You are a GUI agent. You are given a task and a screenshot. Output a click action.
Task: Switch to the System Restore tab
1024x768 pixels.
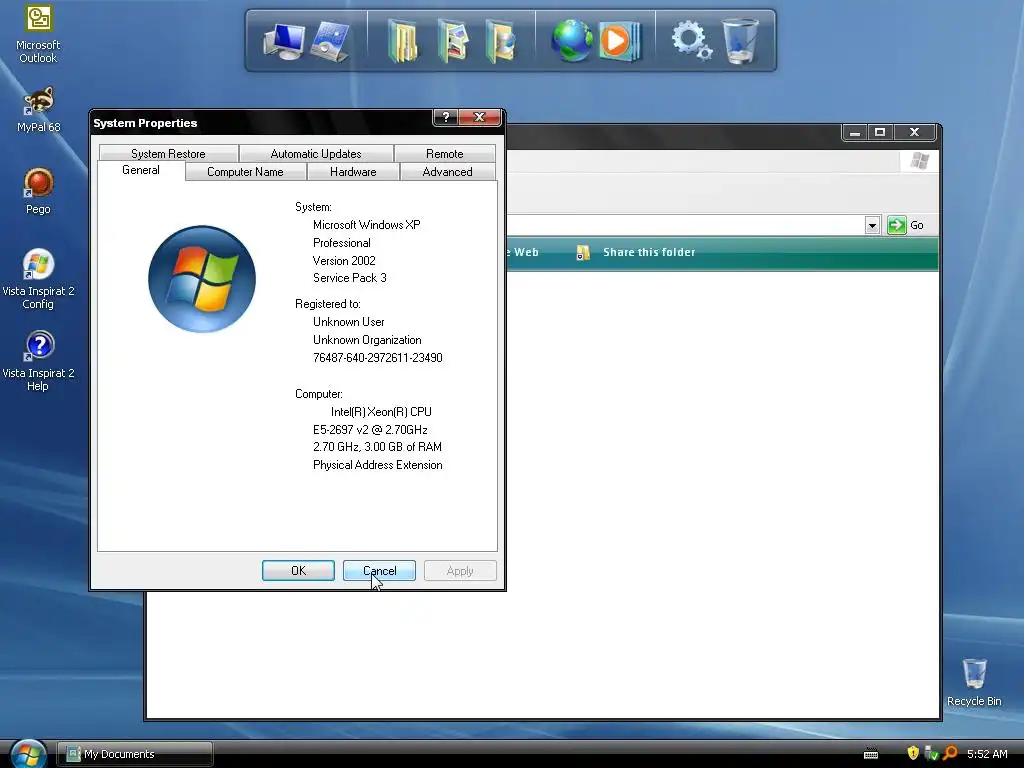(x=168, y=153)
